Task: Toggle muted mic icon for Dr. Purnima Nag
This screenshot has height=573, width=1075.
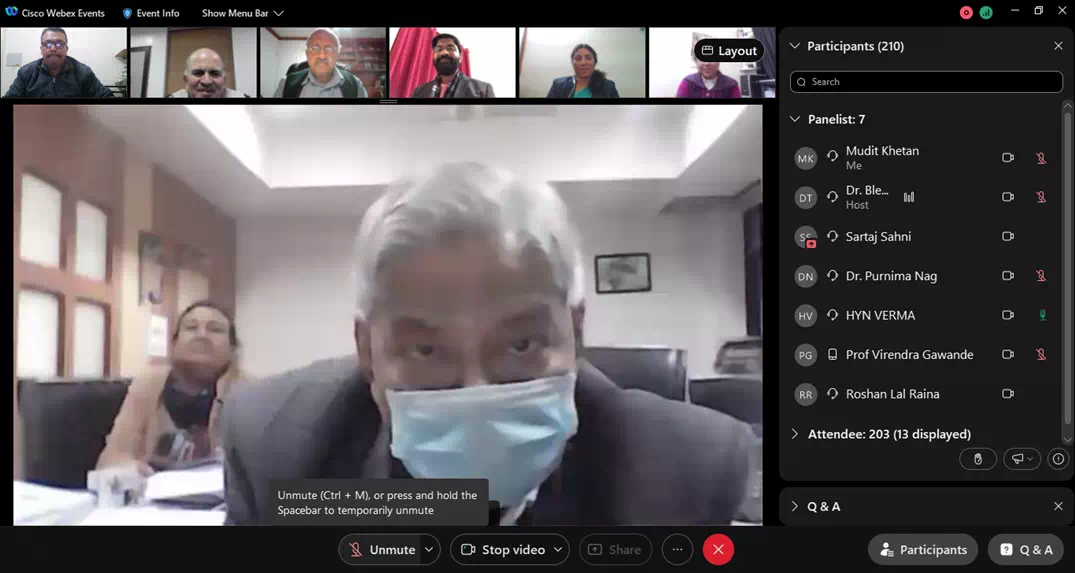Action: pyautogui.click(x=1041, y=276)
